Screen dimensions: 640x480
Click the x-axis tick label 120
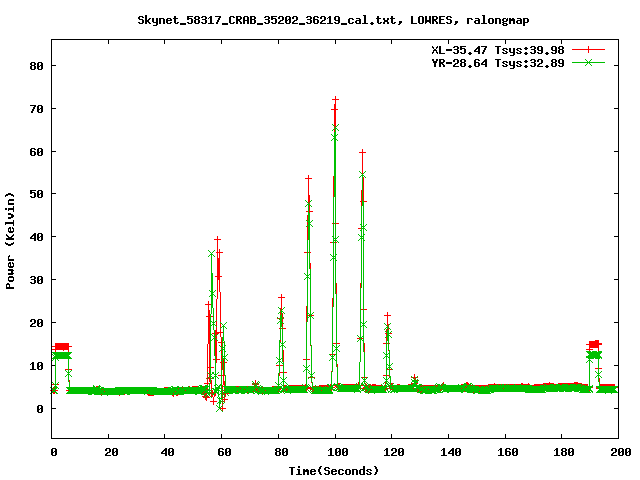point(394,452)
